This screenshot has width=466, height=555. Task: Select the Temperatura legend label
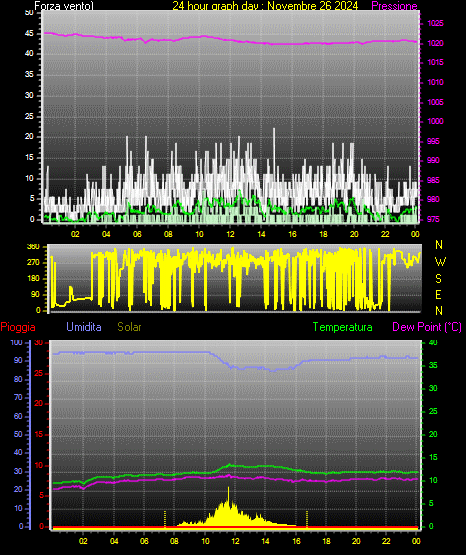pos(343,327)
